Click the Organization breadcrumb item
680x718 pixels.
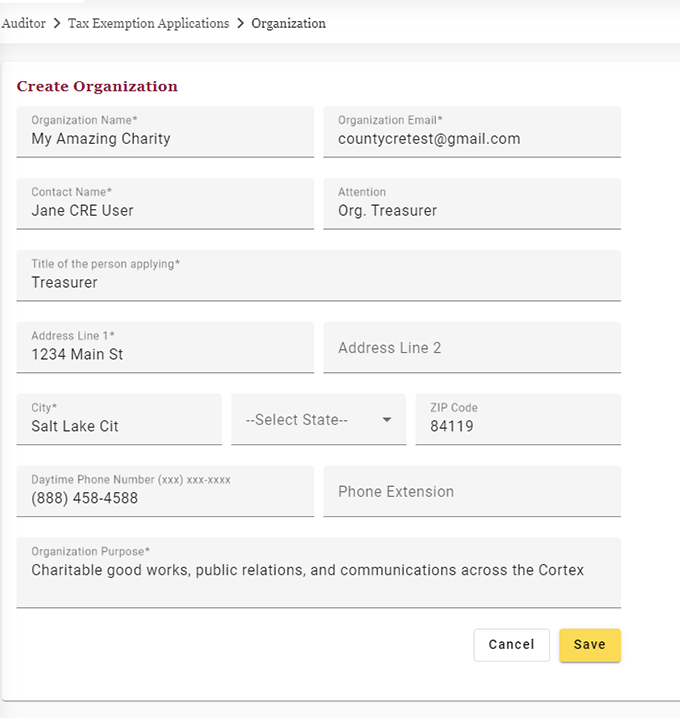288,23
